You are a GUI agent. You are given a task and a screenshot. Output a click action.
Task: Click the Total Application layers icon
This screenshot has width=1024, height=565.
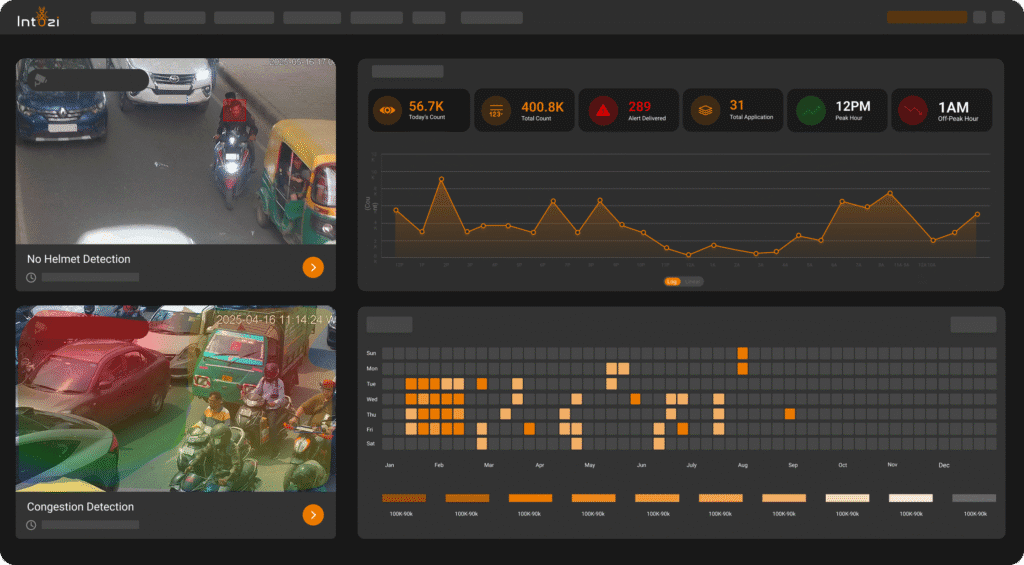click(705, 110)
